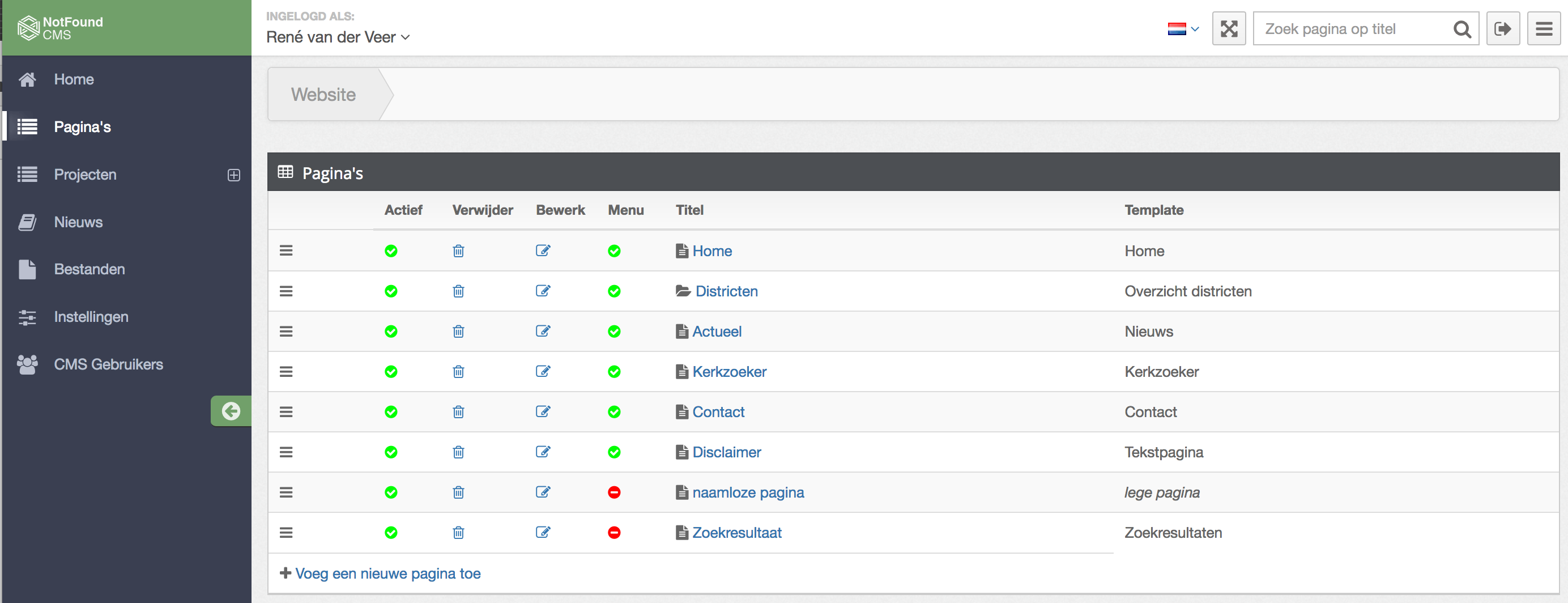This screenshot has height=603, width=1568.
Task: Click the logout icon in top bar
Action: [1502, 29]
